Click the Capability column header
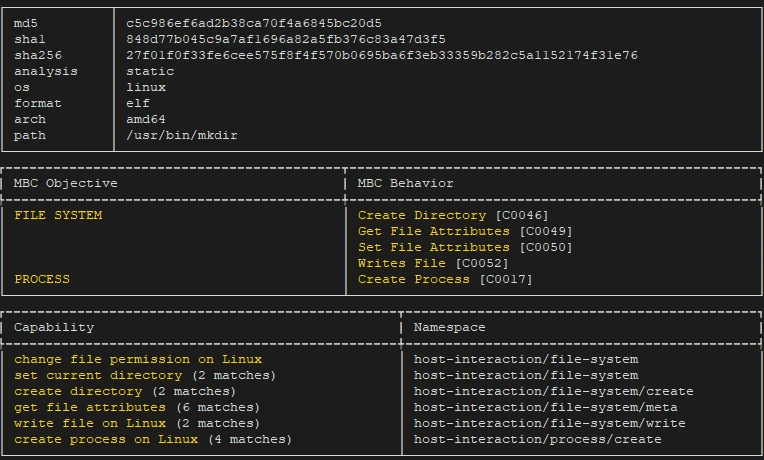764x460 pixels. pos(54,327)
